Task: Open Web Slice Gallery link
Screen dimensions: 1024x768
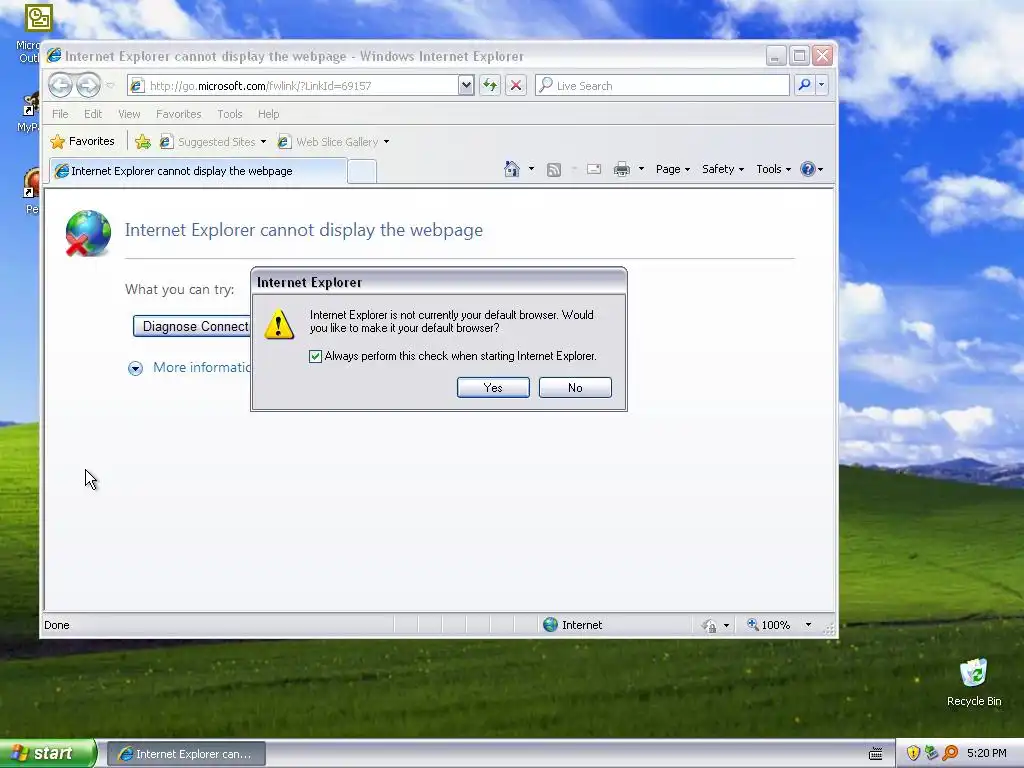Action: 333,142
